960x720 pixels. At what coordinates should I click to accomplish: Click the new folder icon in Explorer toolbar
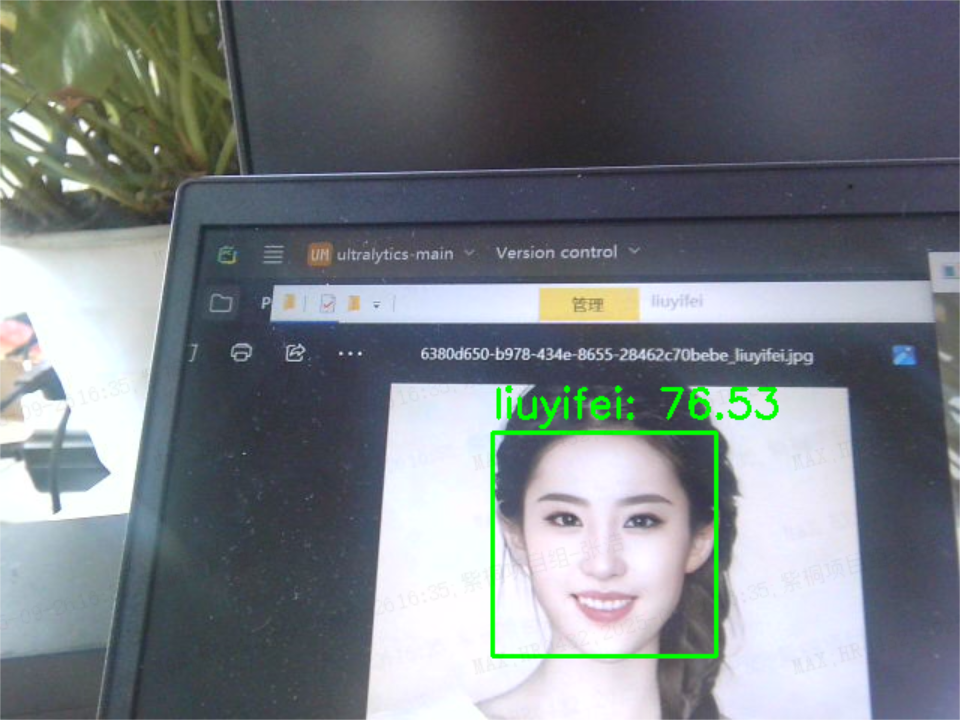(x=354, y=302)
